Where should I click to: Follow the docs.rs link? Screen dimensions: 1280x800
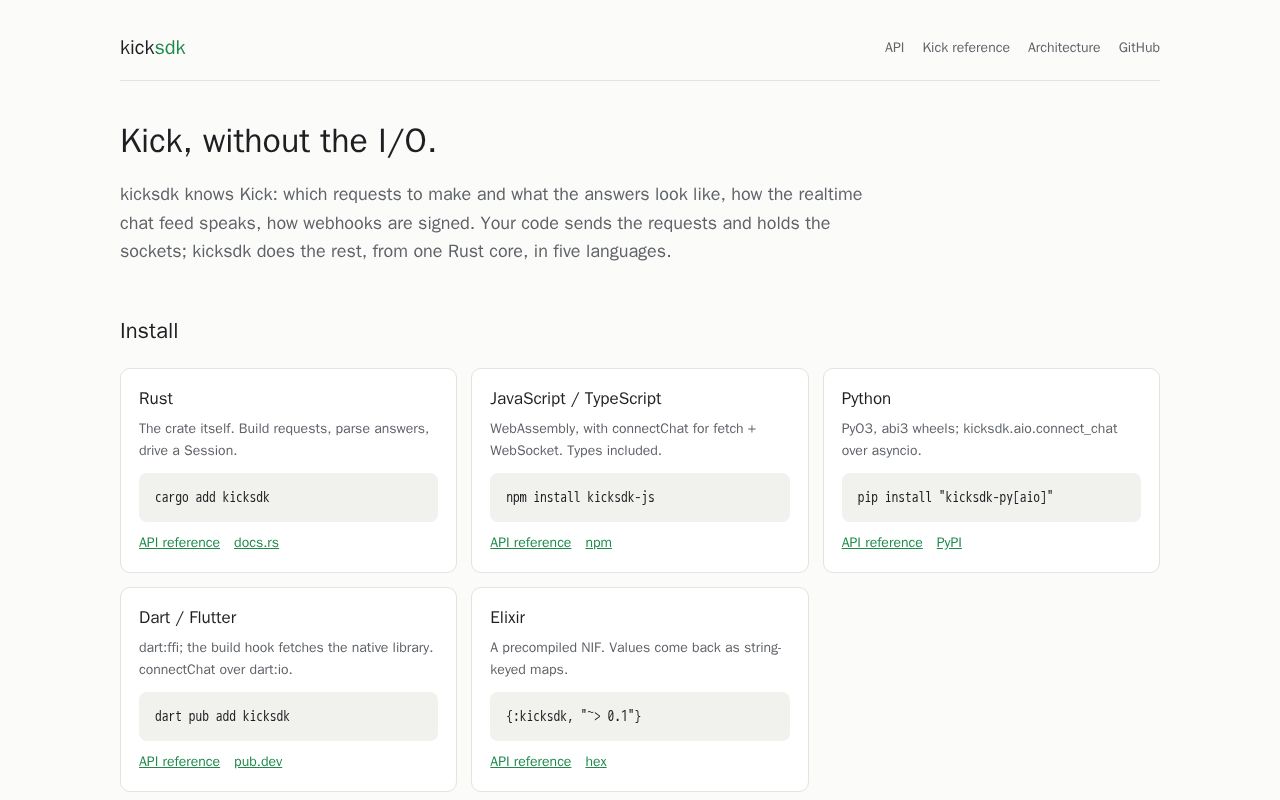[x=256, y=543]
